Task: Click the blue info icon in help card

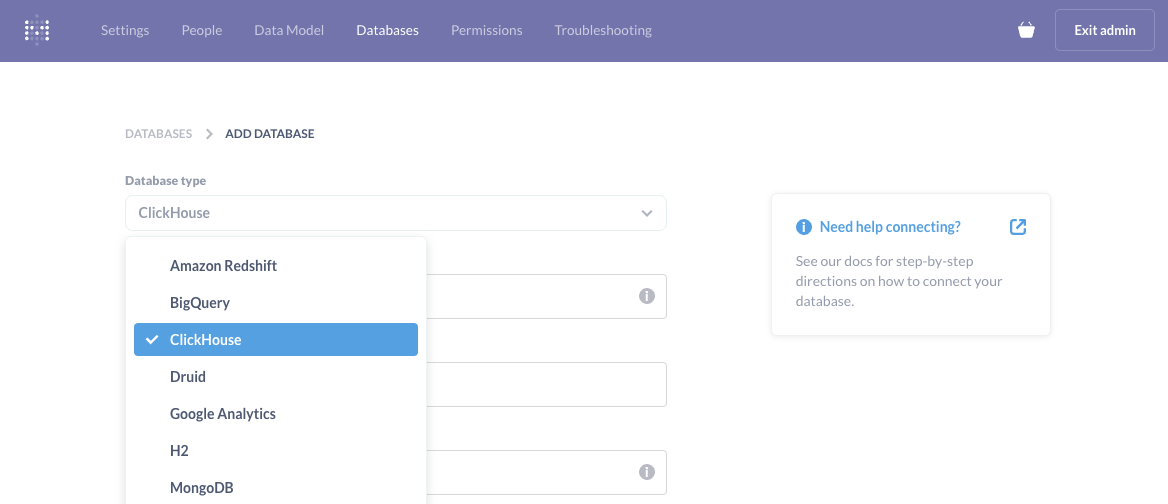Action: (803, 227)
